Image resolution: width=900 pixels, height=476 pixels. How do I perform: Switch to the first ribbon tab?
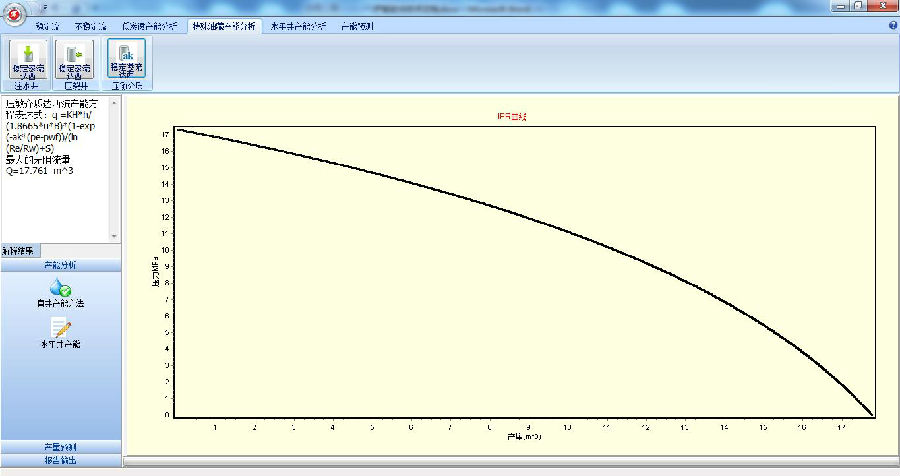47,26
